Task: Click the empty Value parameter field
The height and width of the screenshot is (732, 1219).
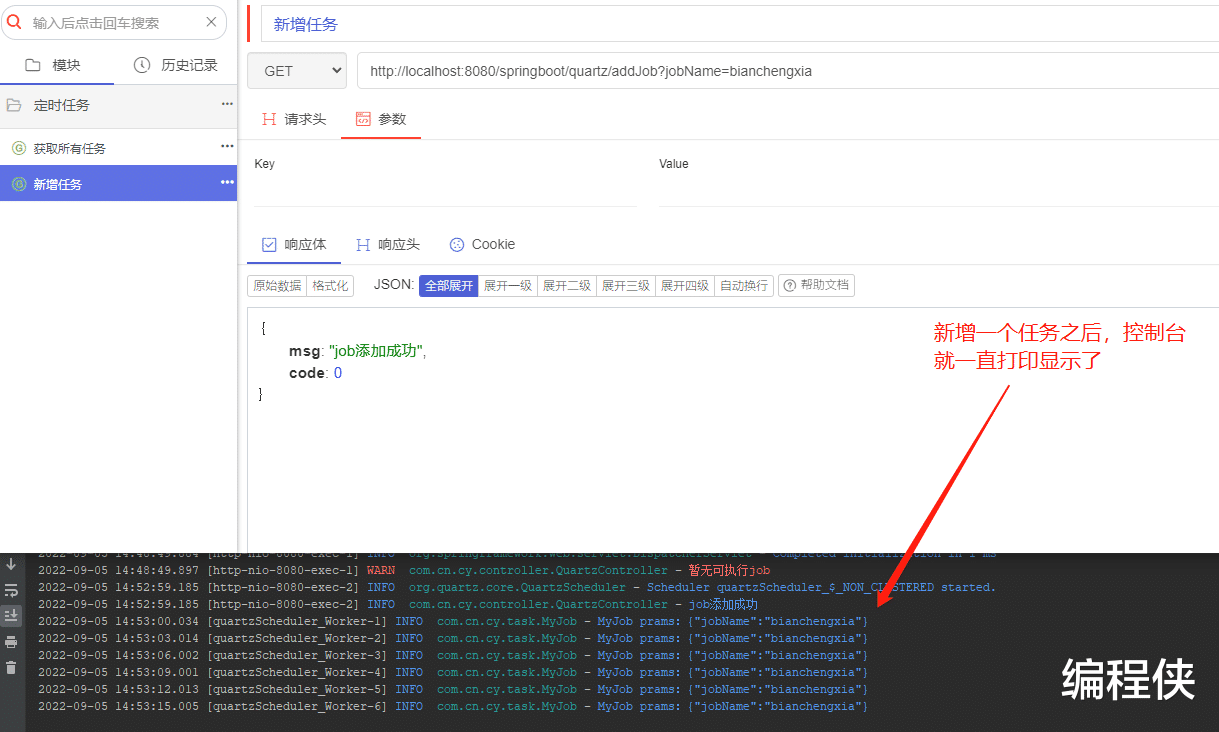Action: click(x=938, y=190)
